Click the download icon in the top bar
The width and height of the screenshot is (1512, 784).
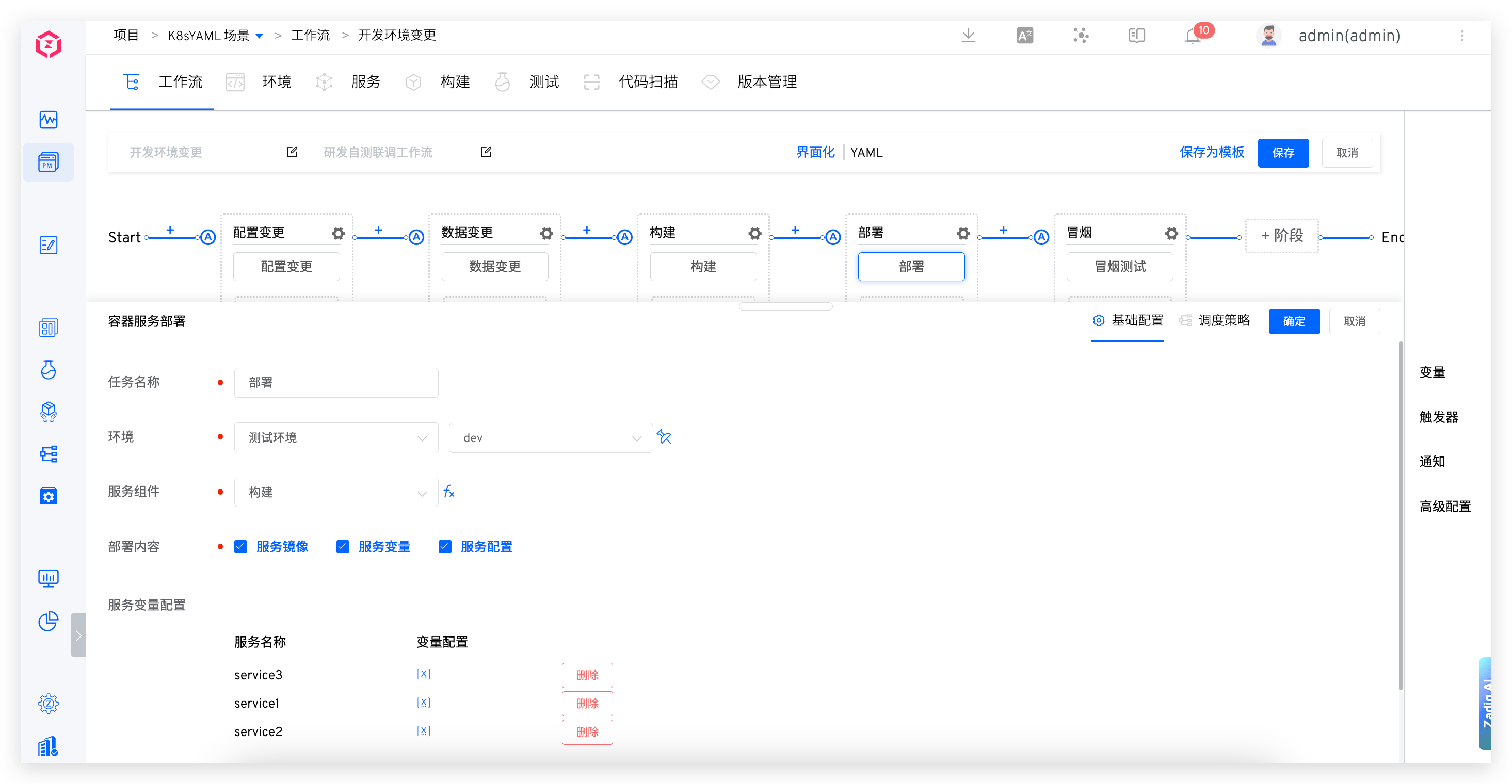pos(969,35)
